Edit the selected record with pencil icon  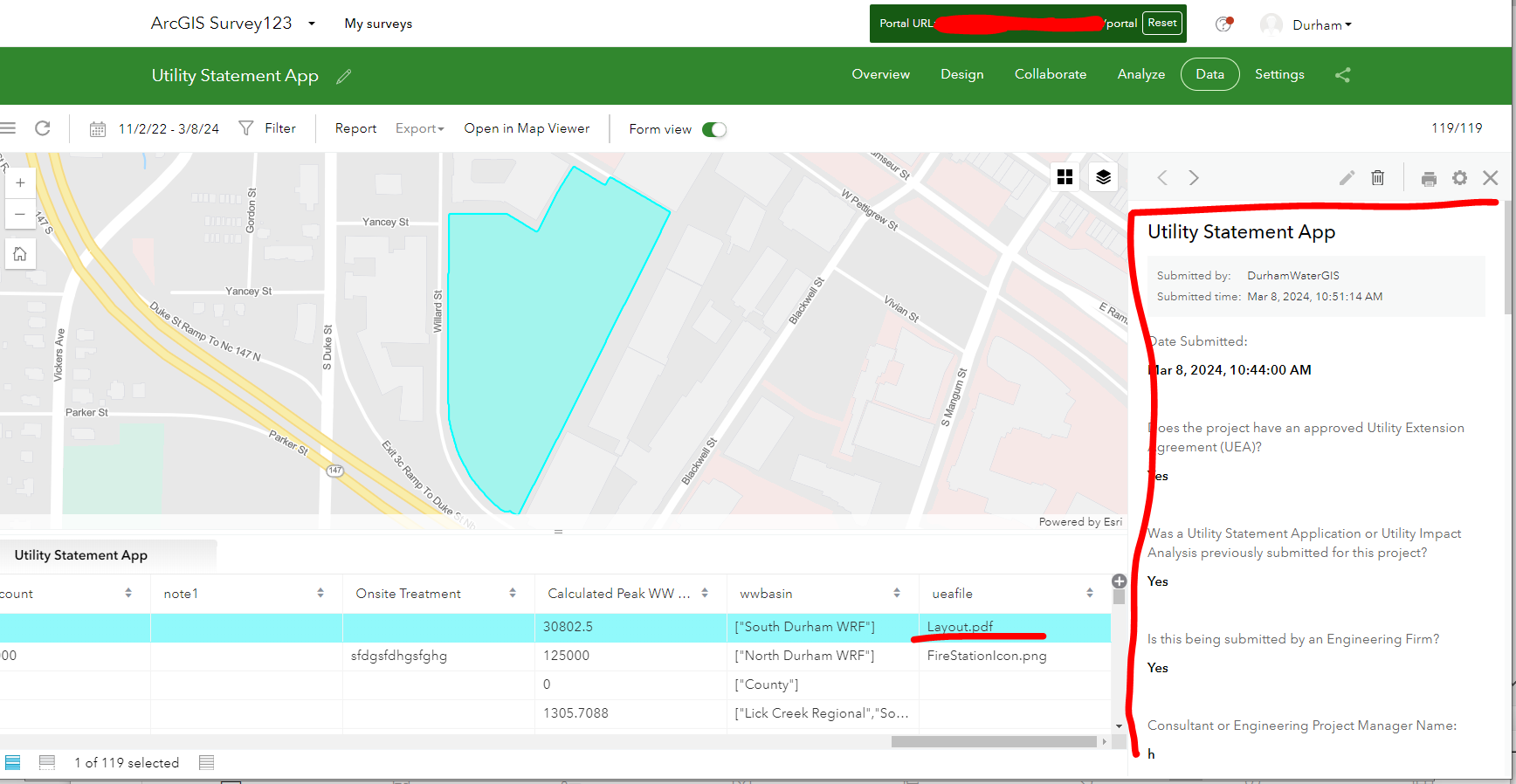(1347, 178)
